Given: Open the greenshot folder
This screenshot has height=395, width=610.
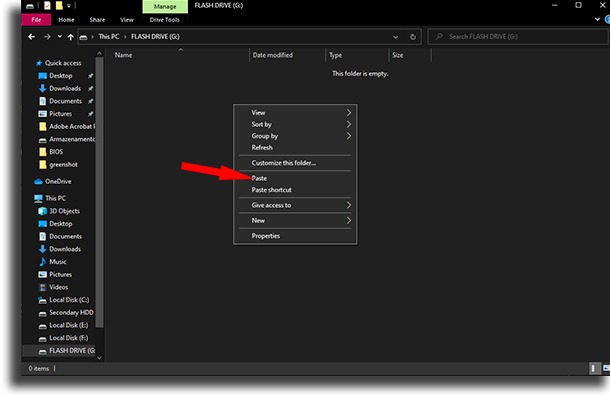Looking at the screenshot, I should (58, 165).
